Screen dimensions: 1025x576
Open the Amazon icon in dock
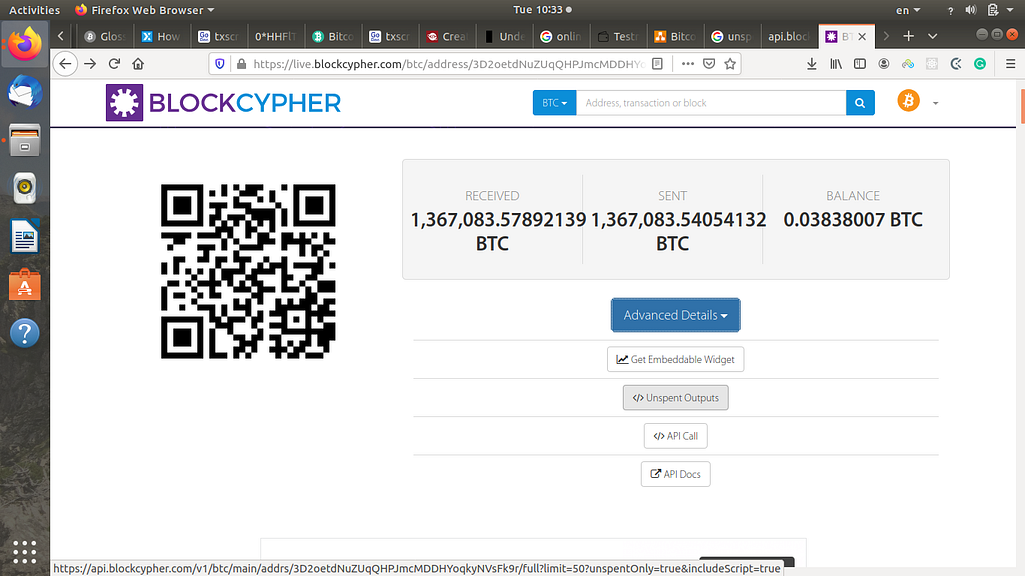point(23,284)
